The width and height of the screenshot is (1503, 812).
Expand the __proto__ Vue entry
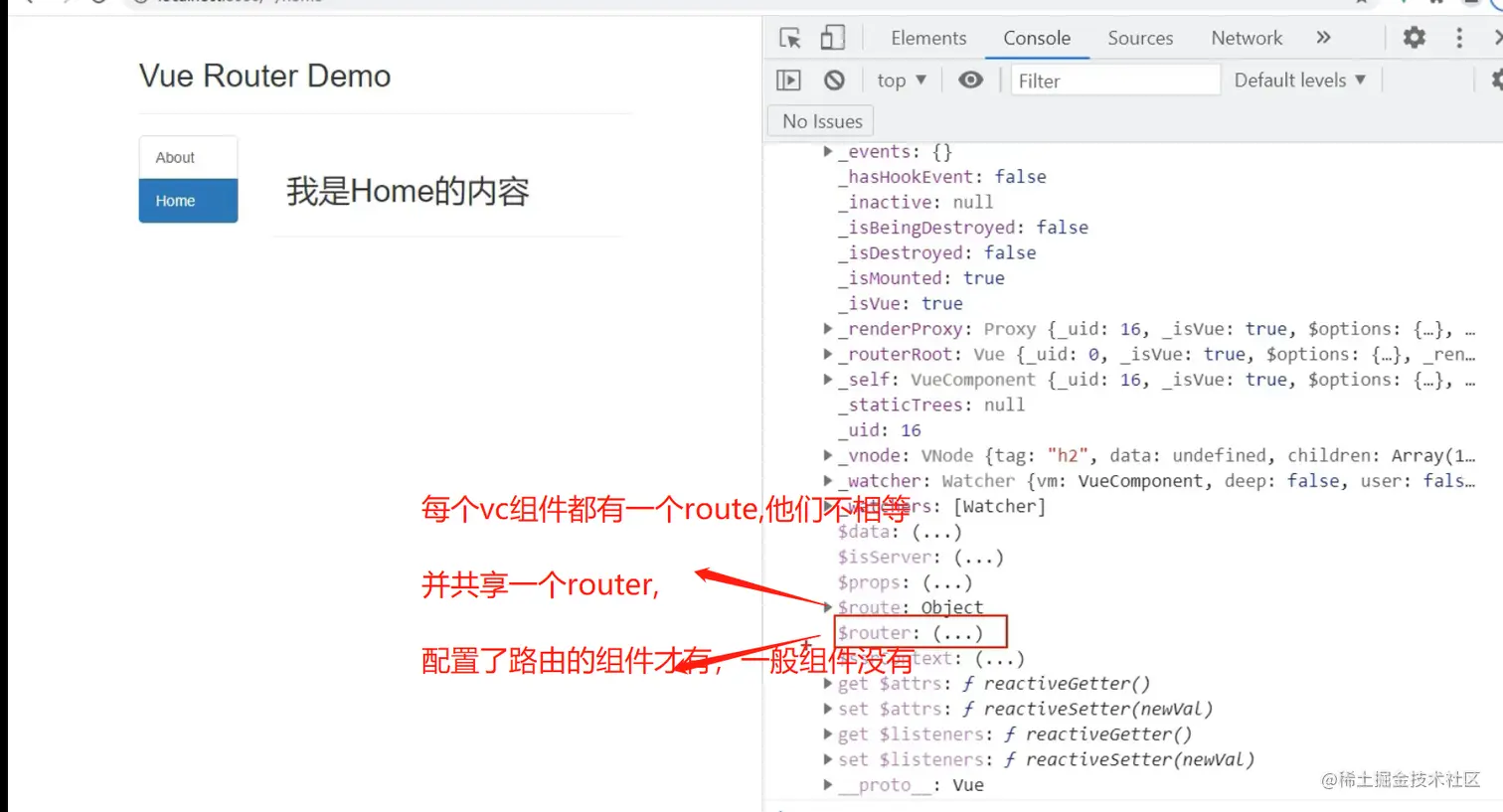[x=827, y=785]
